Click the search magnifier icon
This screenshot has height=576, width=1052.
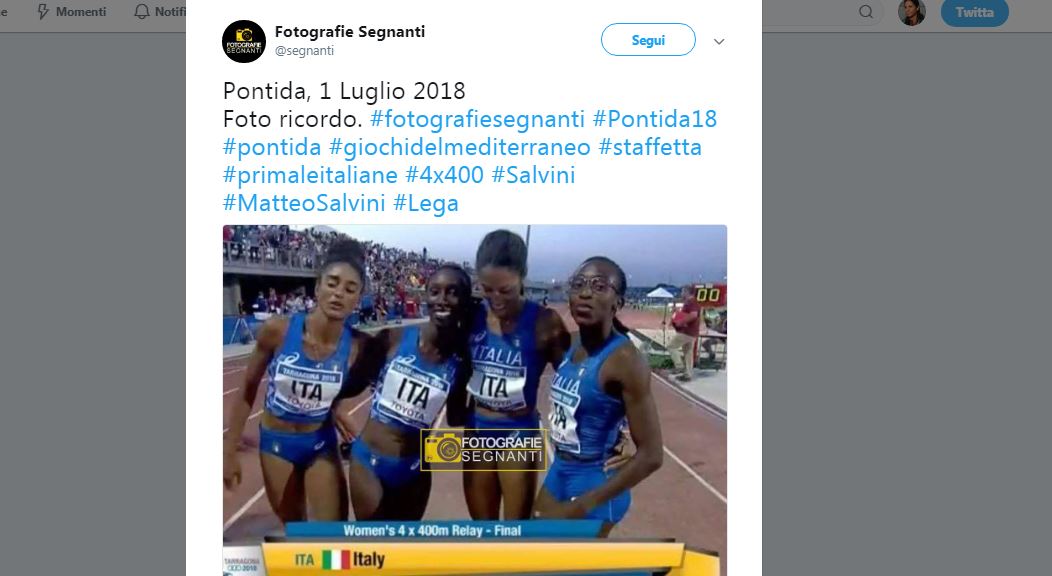pyautogui.click(x=866, y=12)
